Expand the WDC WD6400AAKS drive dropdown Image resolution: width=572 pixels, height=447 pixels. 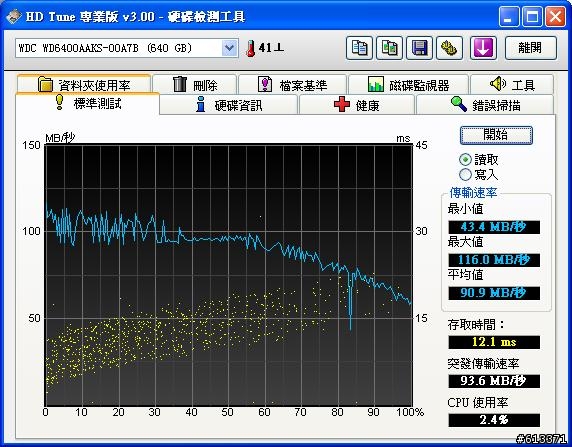(229, 48)
